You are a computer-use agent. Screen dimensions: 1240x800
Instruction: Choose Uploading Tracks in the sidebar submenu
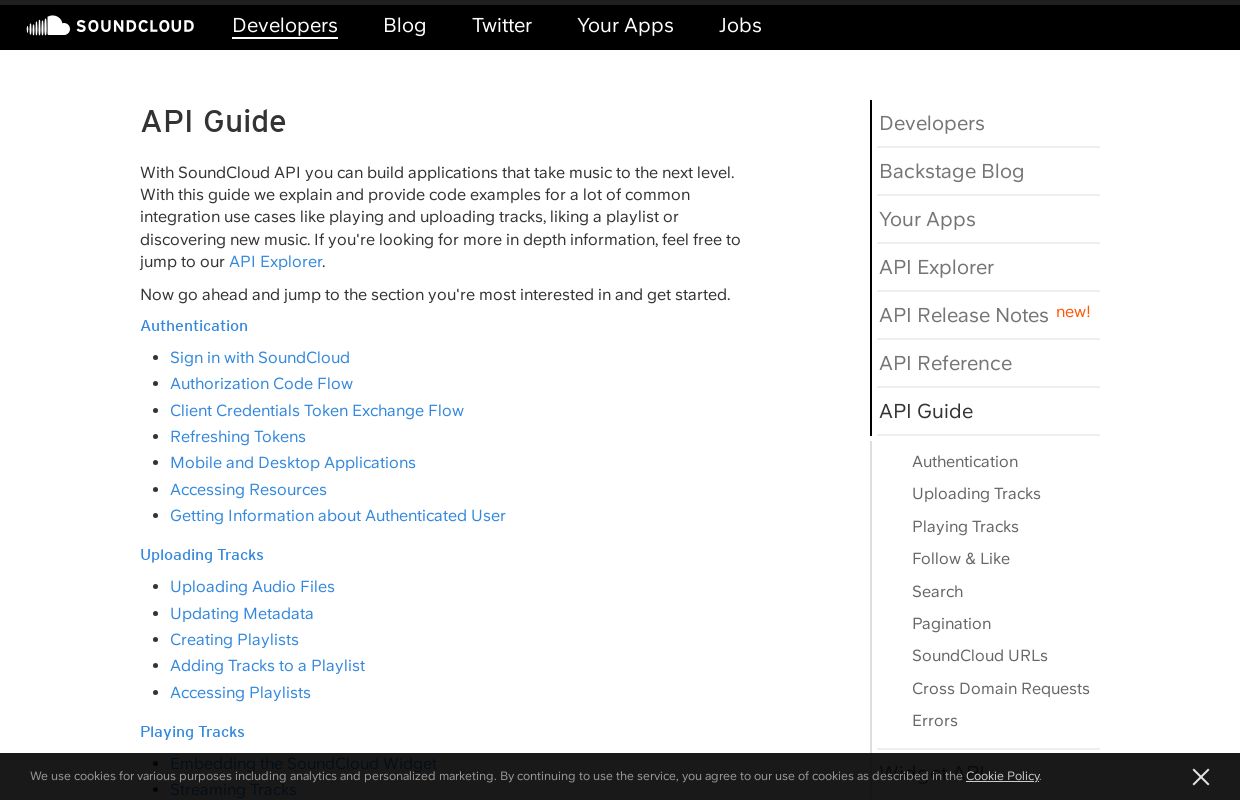(976, 494)
